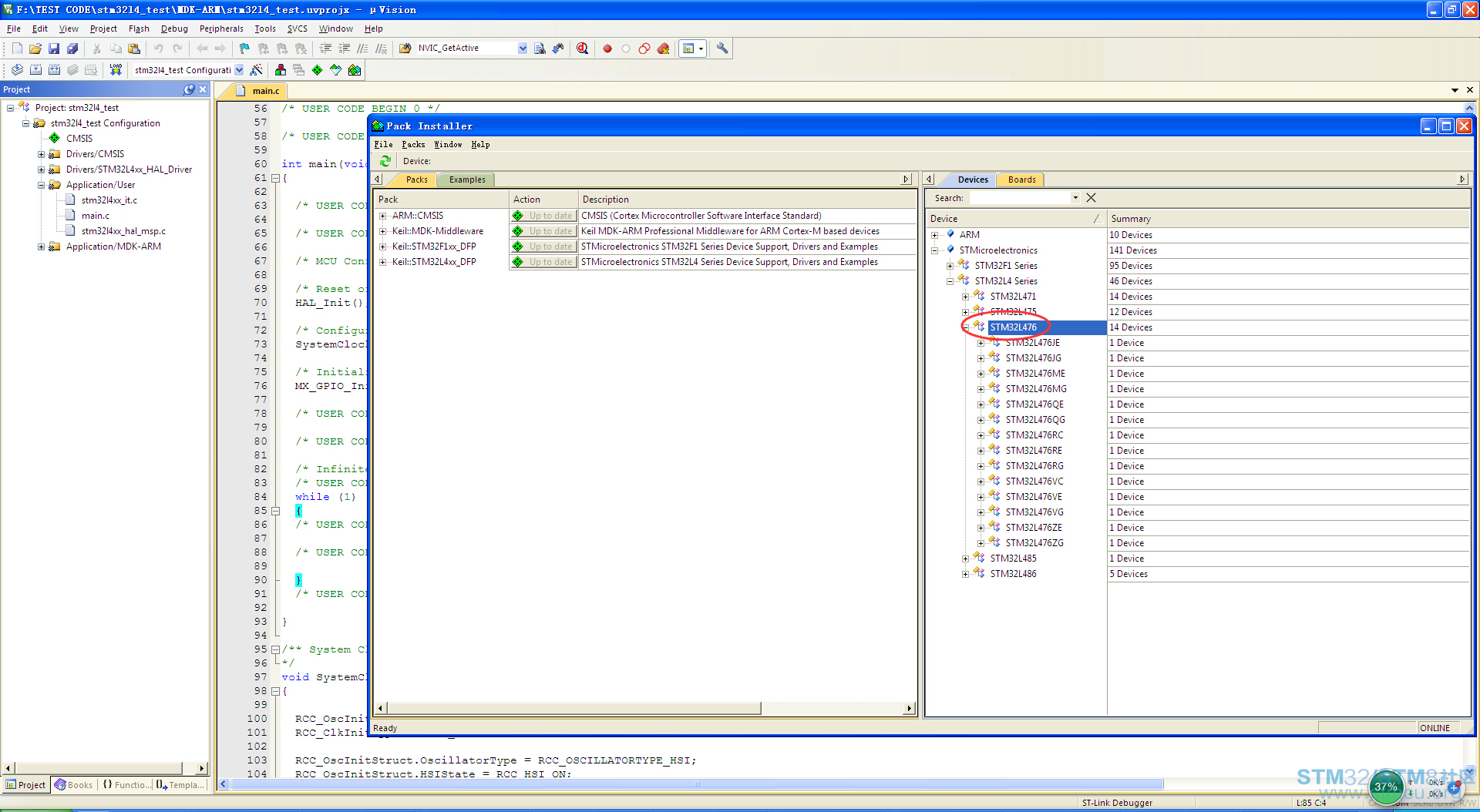The height and width of the screenshot is (812, 1480).
Task: Expand the Application/MDK-ARM group
Action: click(41, 247)
